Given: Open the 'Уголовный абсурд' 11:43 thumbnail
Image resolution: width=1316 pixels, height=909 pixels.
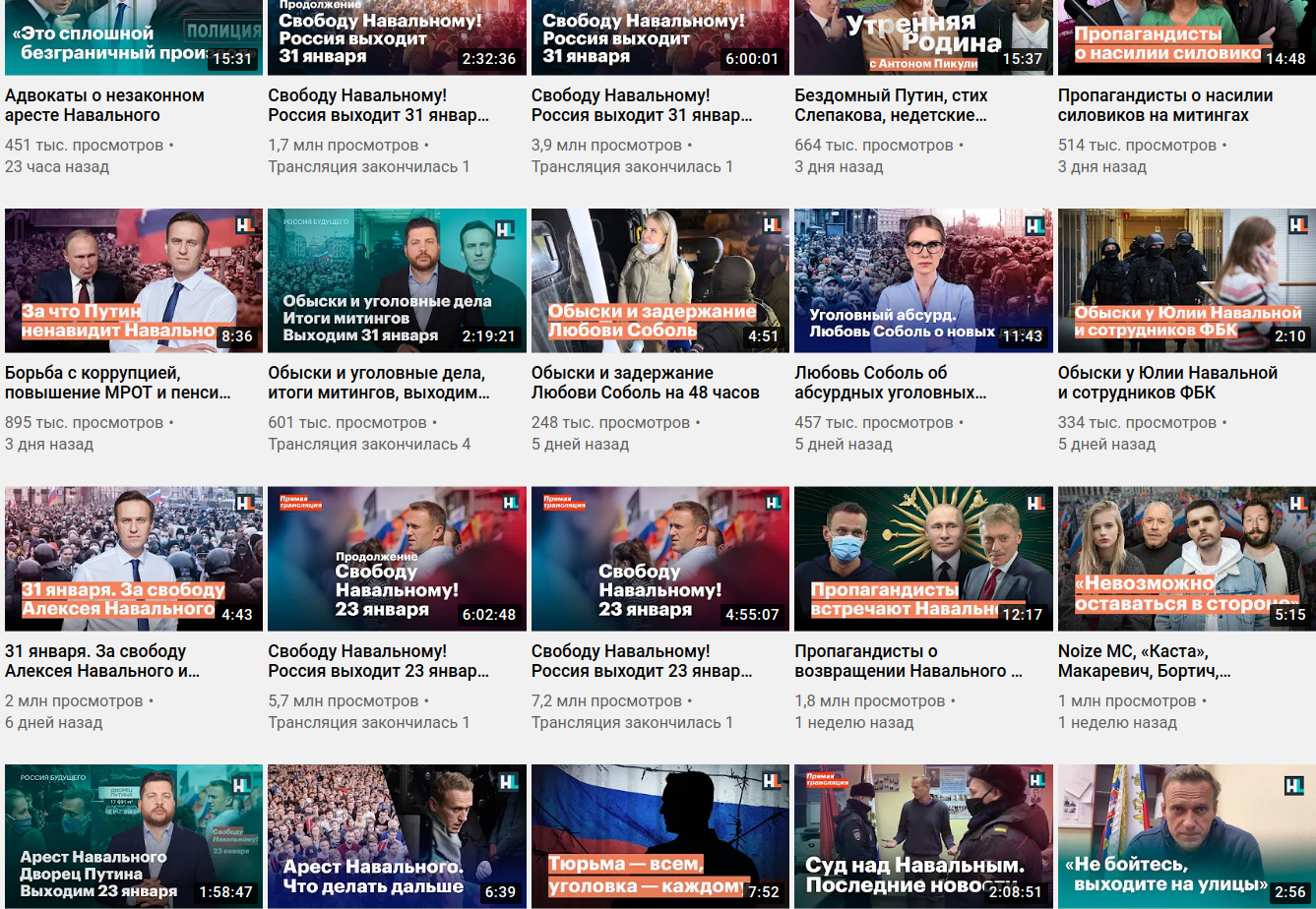Looking at the screenshot, I should coord(923,280).
